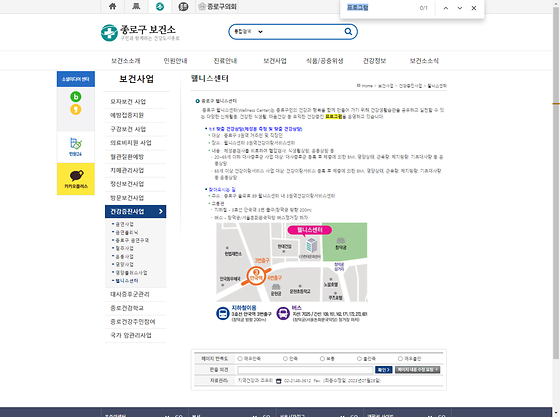The image size is (560, 417).
Task: Click Home in the breadcrumb
Action: point(367,86)
